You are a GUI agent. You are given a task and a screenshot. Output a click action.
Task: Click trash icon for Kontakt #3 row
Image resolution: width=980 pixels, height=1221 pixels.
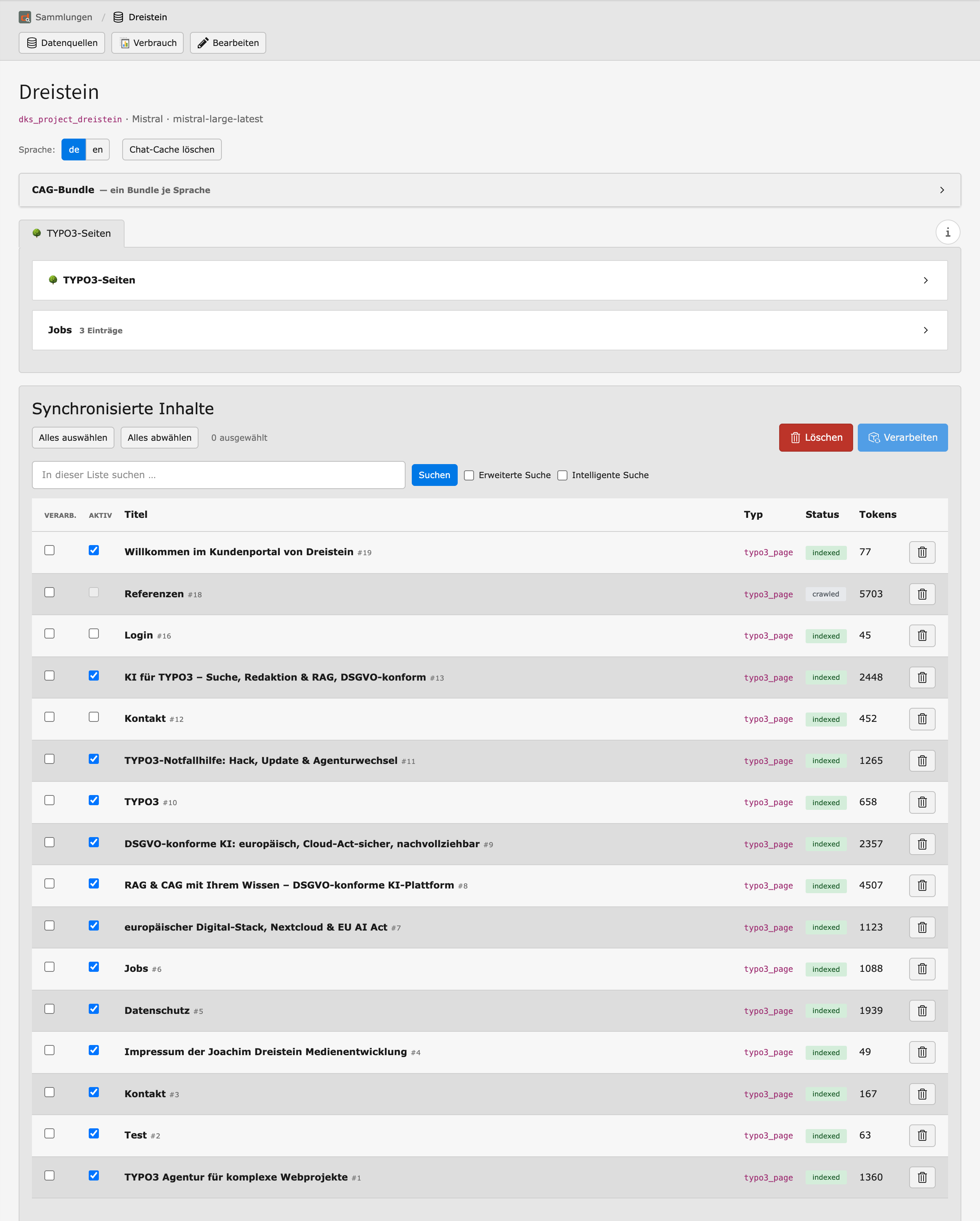tap(922, 1094)
